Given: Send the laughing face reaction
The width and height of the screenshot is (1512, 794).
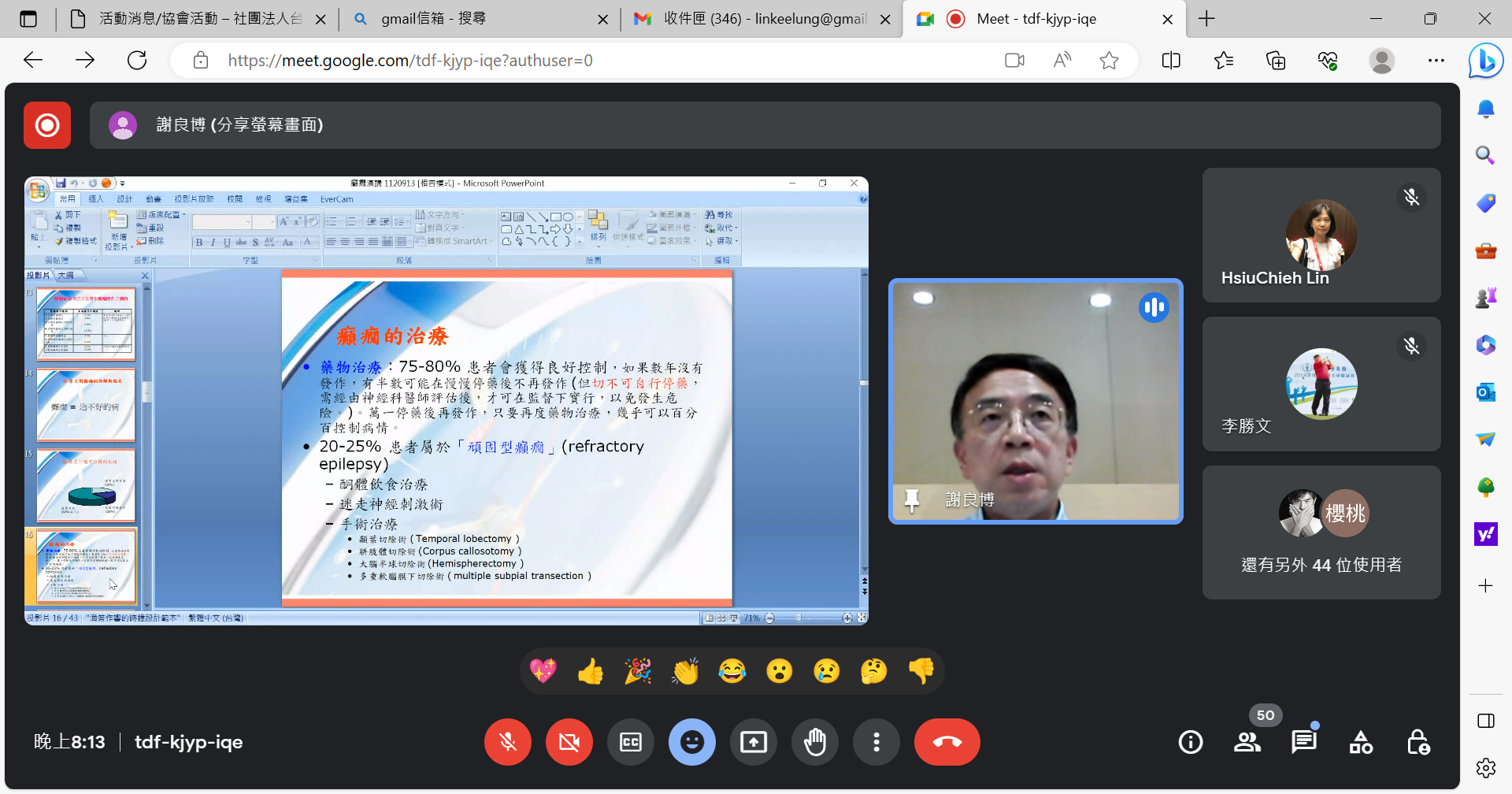Looking at the screenshot, I should 732,671.
